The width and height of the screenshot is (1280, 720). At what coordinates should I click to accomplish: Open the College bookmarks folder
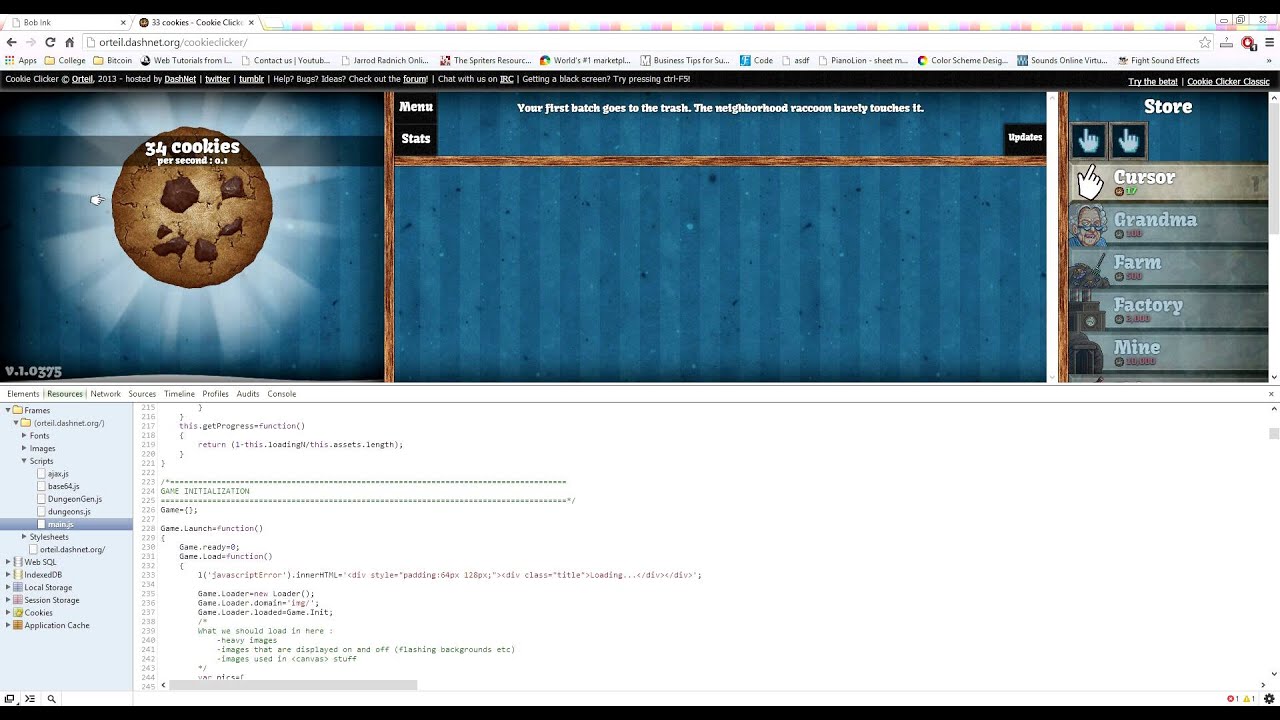(x=65, y=60)
